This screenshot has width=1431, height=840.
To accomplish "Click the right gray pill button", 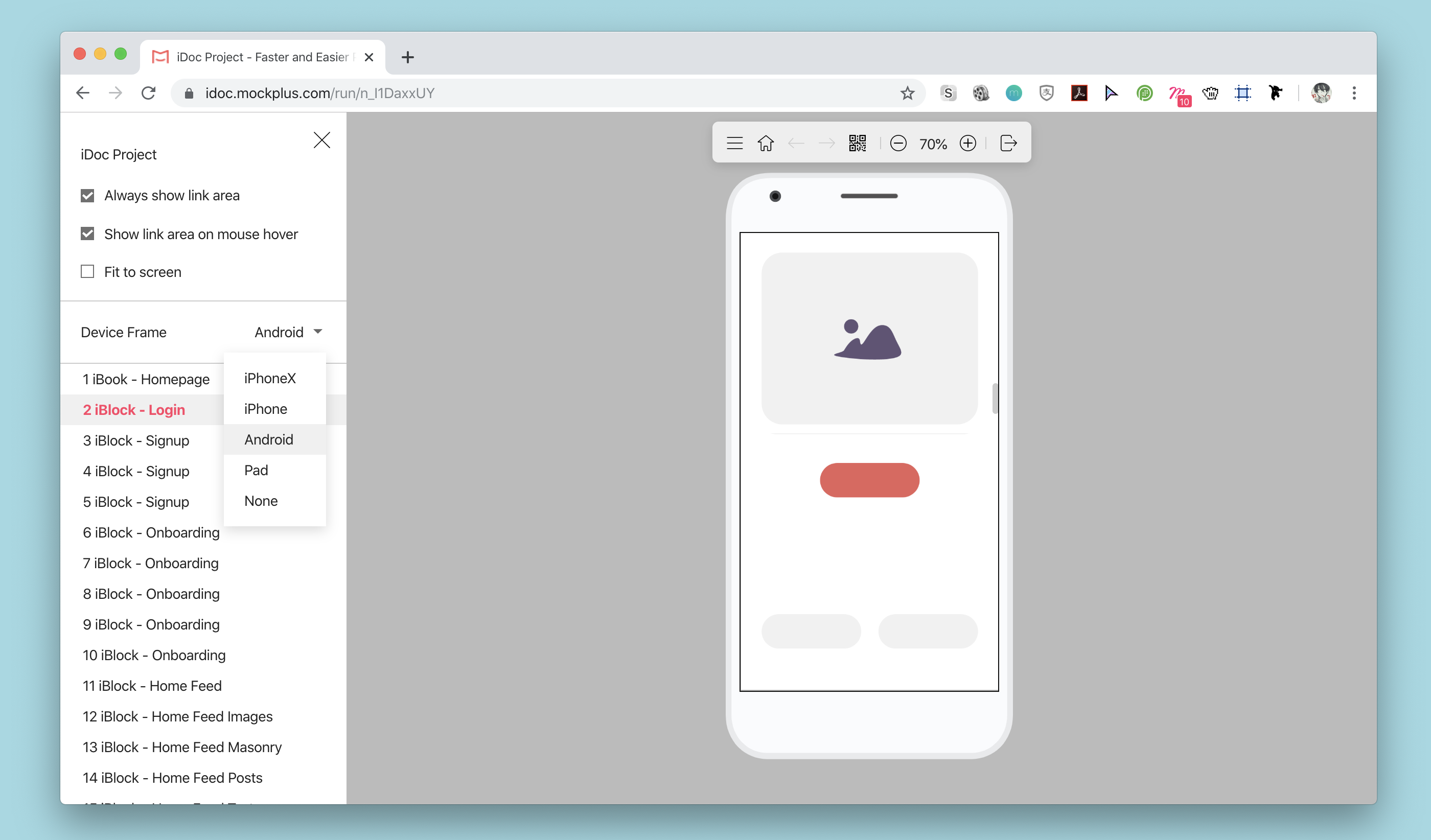I will [928, 631].
